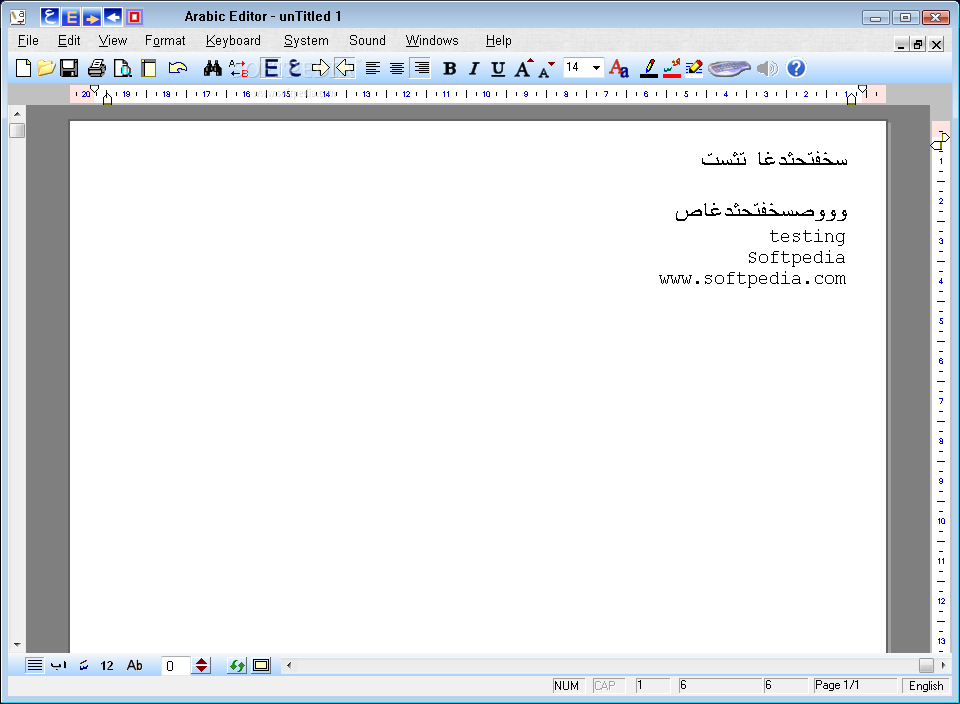Click the red square title bar icon
The height and width of the screenshot is (704, 960).
(134, 17)
